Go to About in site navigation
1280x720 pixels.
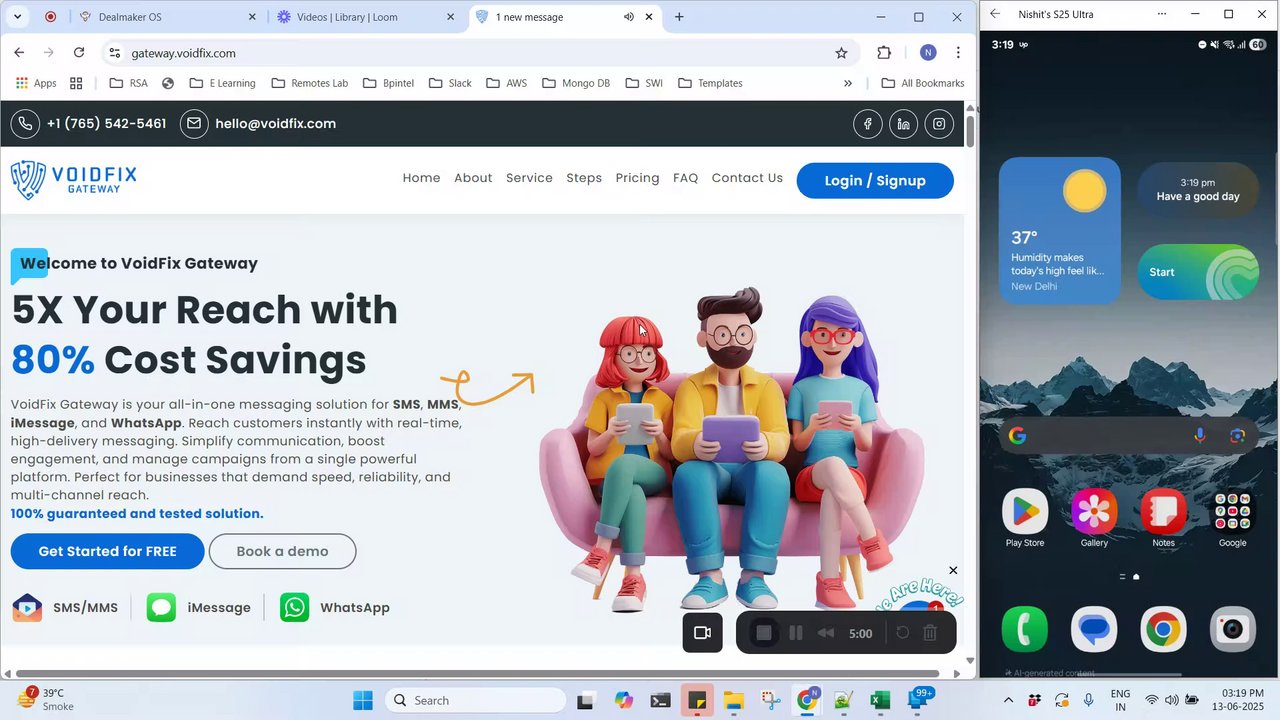point(473,178)
